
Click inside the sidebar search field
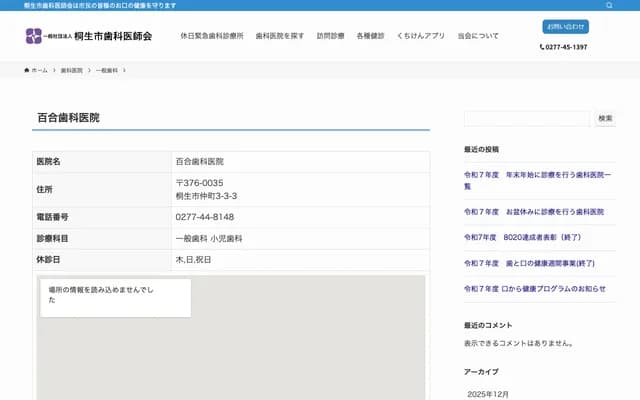(x=527, y=118)
